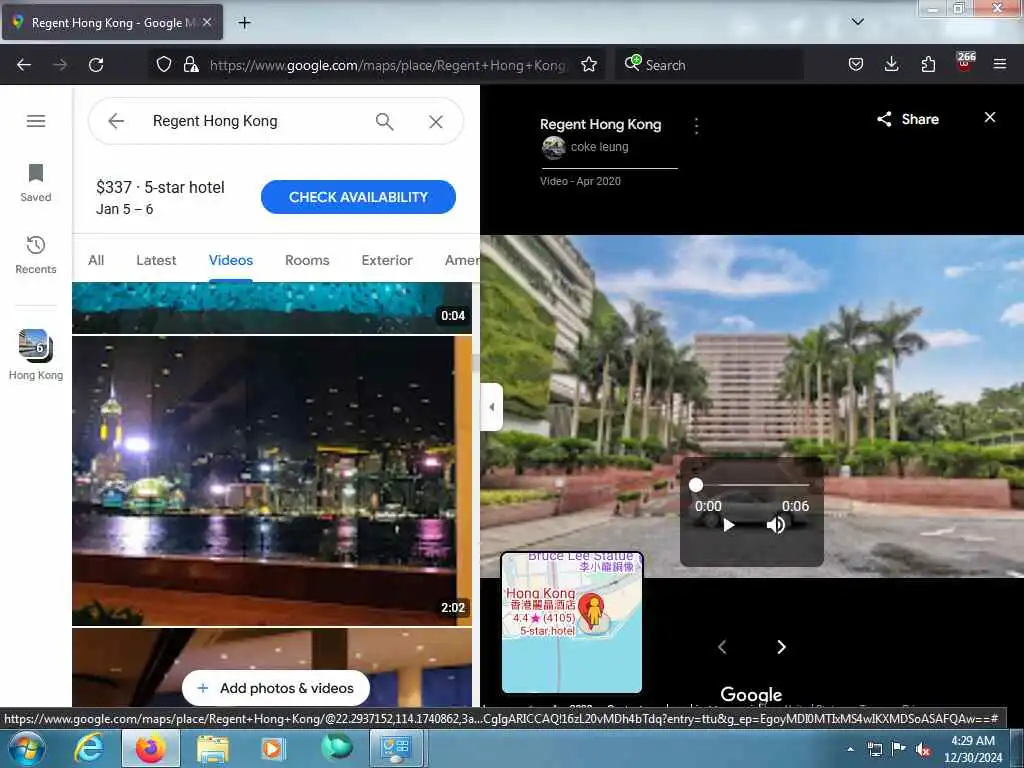Open Recents in sidebar
The height and width of the screenshot is (768, 1024).
(36, 255)
